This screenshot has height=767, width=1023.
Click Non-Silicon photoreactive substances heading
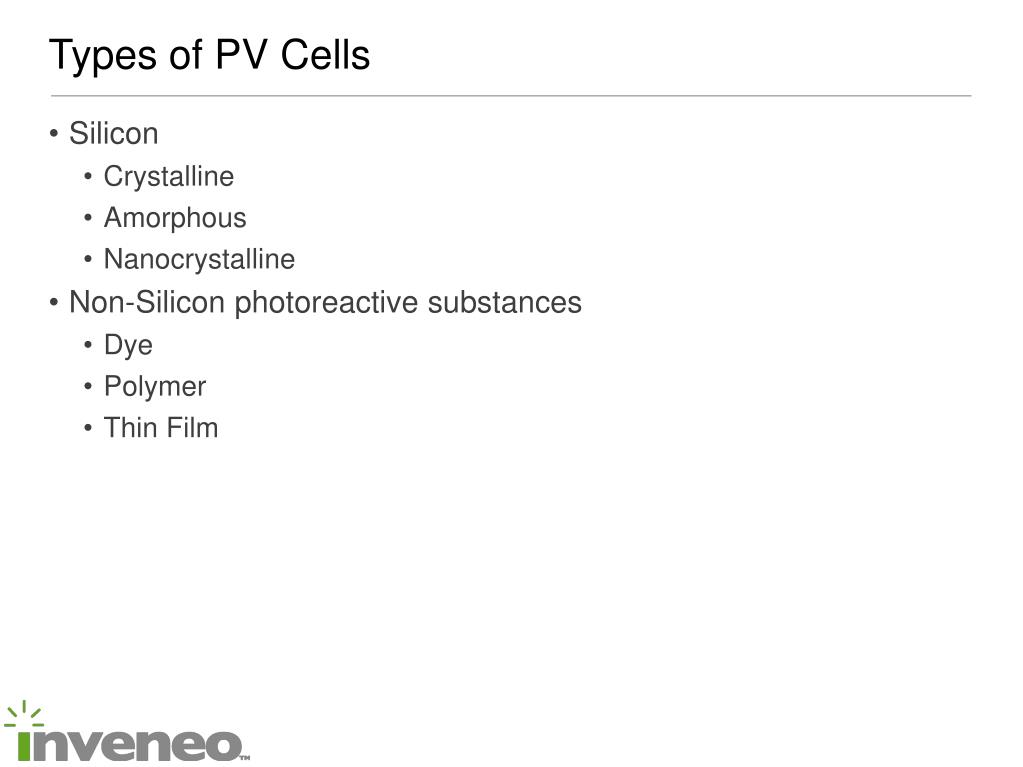tap(325, 303)
